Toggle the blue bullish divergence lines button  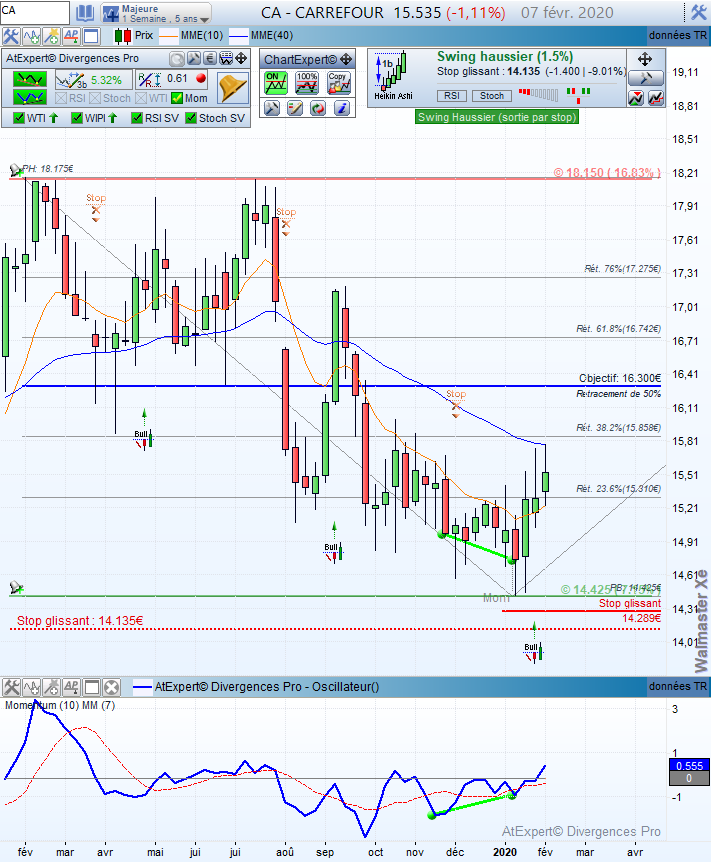click(x=30, y=98)
